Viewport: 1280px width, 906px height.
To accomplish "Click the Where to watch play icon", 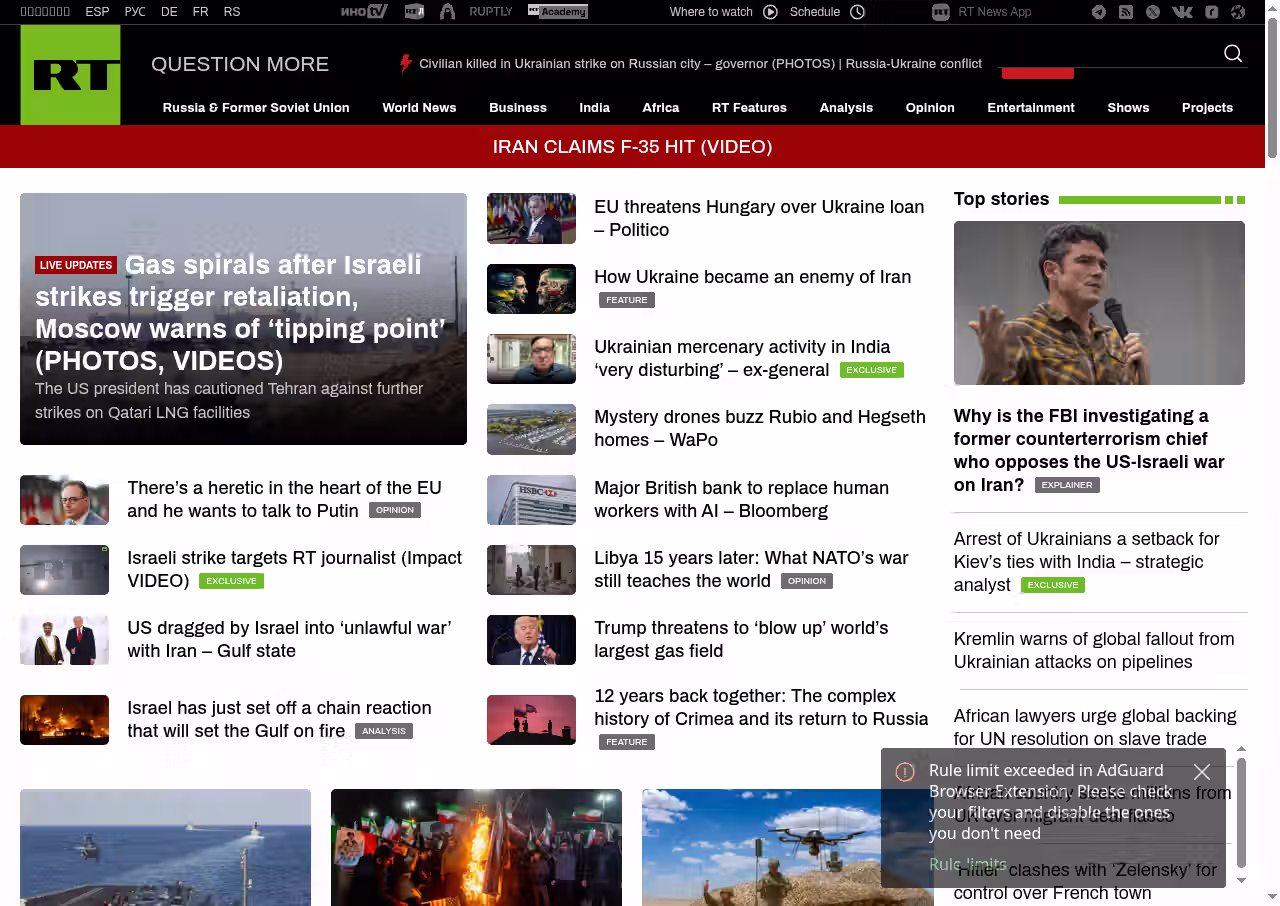I will pyautogui.click(x=770, y=12).
